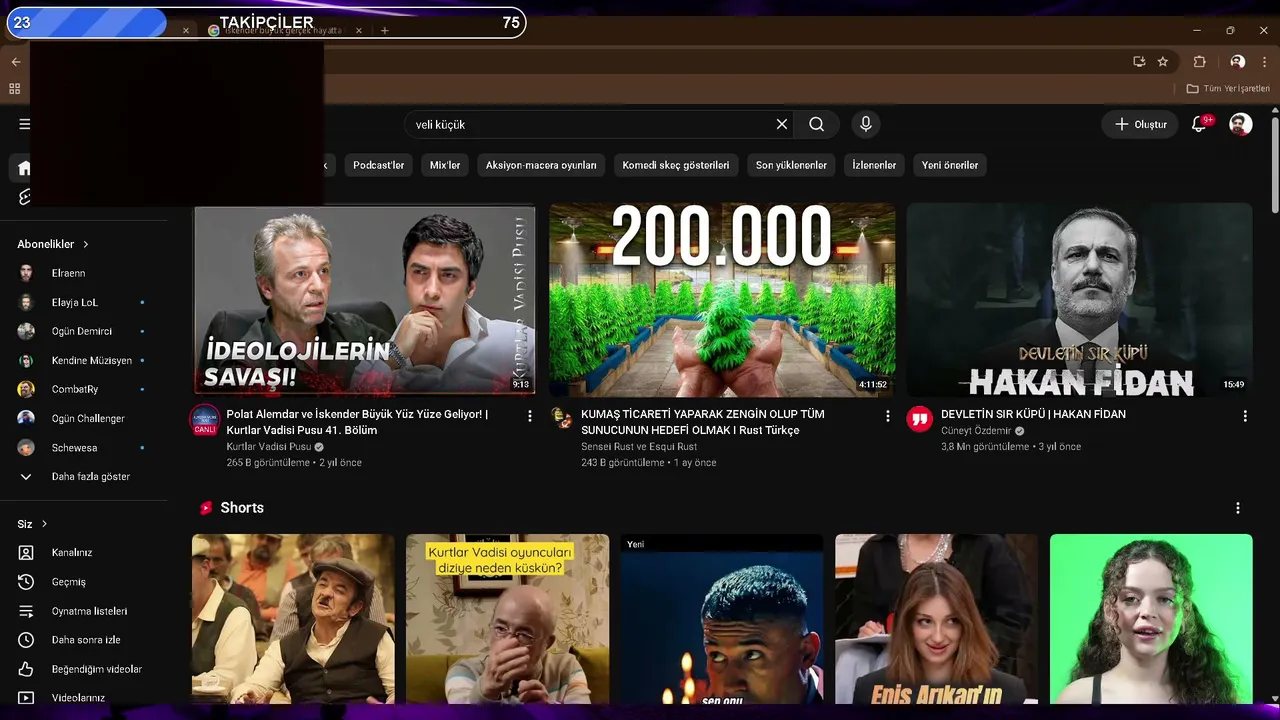Select the Podcast'ler filter chip
The image size is (1280, 720).
(379, 165)
